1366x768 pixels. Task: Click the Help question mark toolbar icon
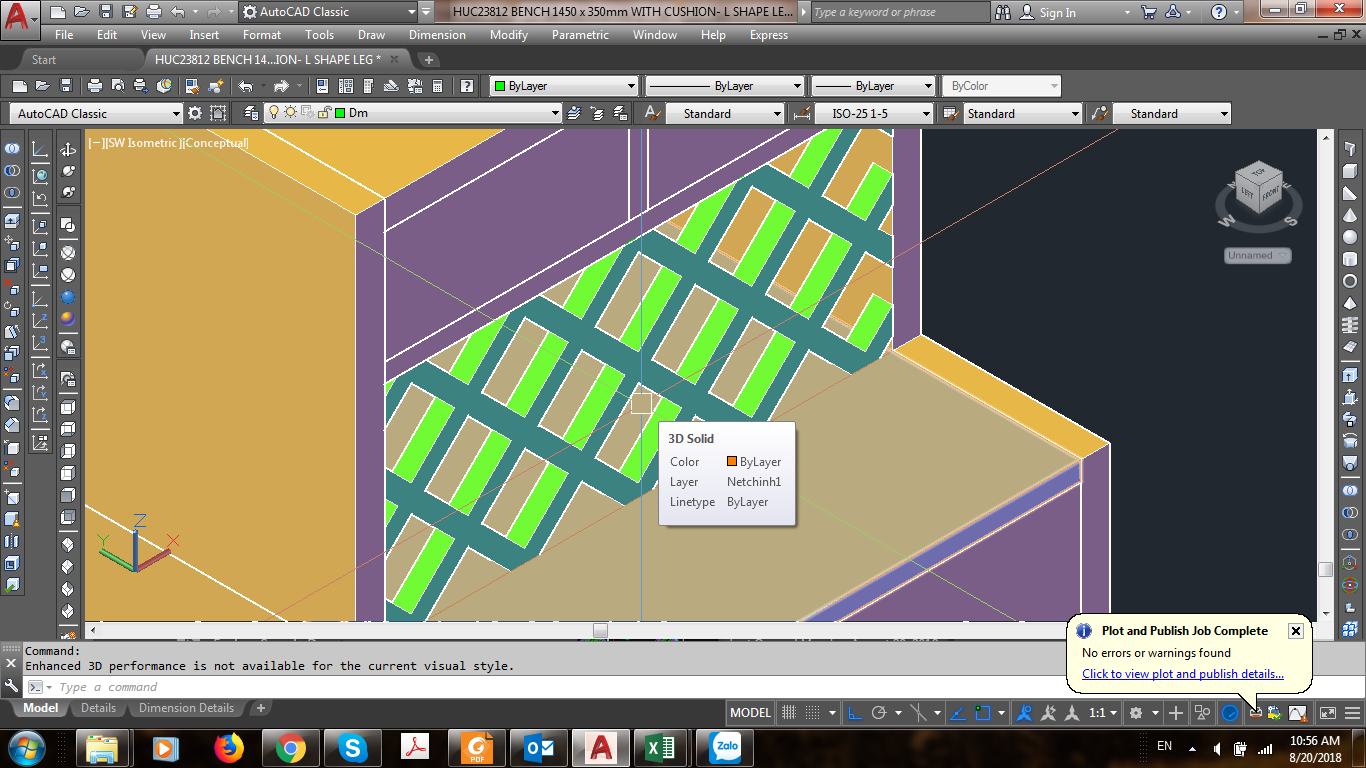point(466,86)
